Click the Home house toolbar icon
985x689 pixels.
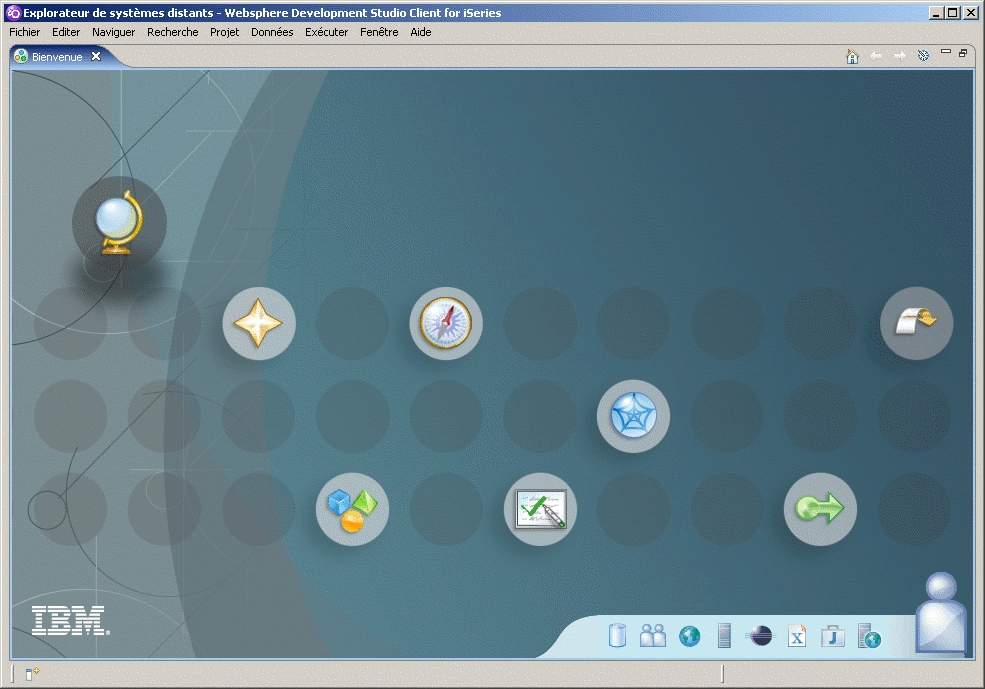click(852, 57)
